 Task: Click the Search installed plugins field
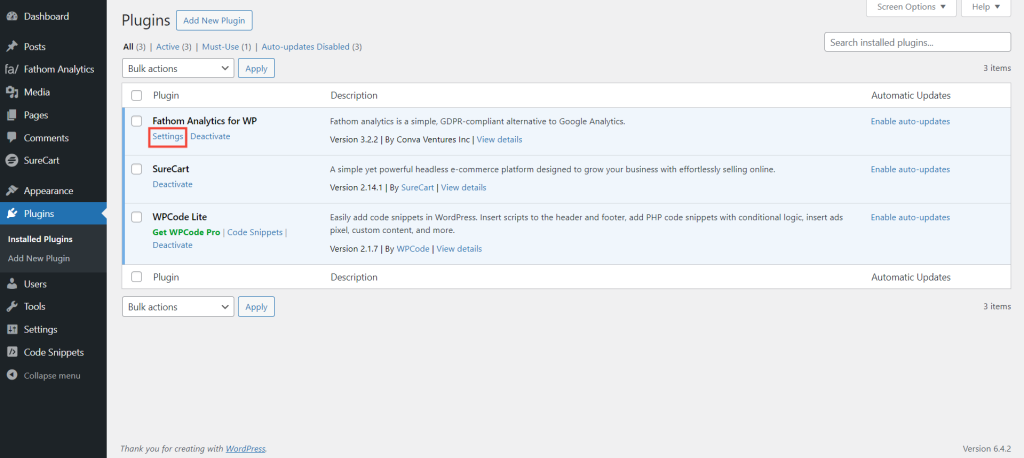(918, 42)
